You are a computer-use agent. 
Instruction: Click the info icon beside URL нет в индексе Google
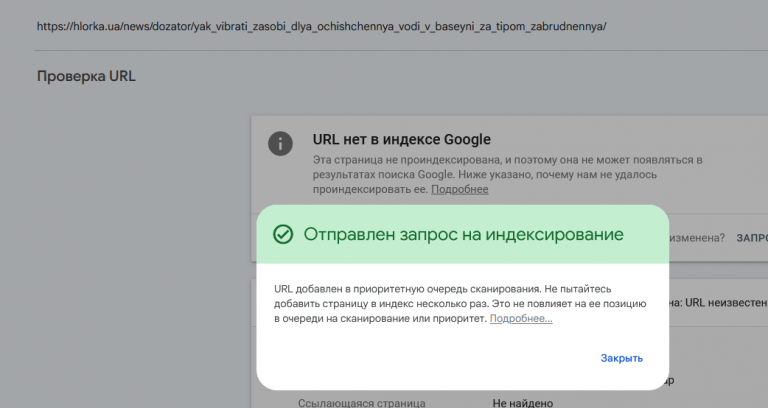coord(280,144)
